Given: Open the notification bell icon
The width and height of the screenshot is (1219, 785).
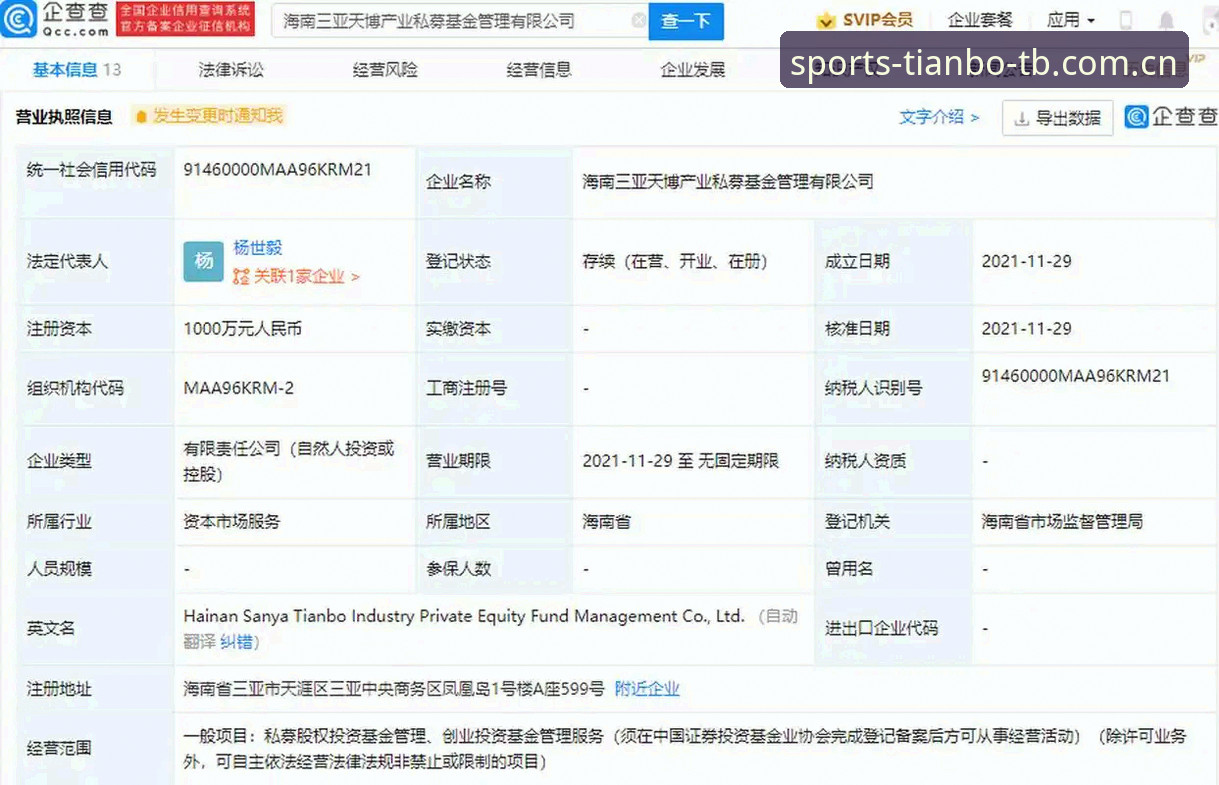Looking at the screenshot, I should (1166, 20).
